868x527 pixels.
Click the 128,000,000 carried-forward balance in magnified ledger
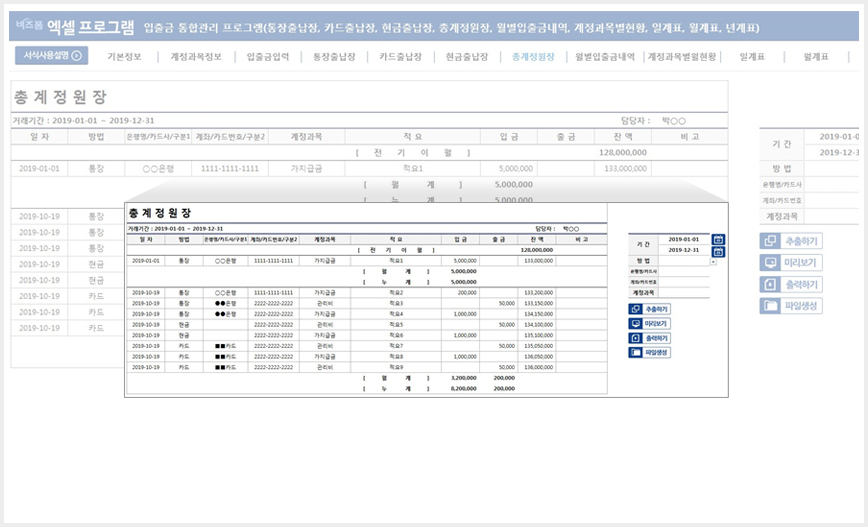point(537,250)
